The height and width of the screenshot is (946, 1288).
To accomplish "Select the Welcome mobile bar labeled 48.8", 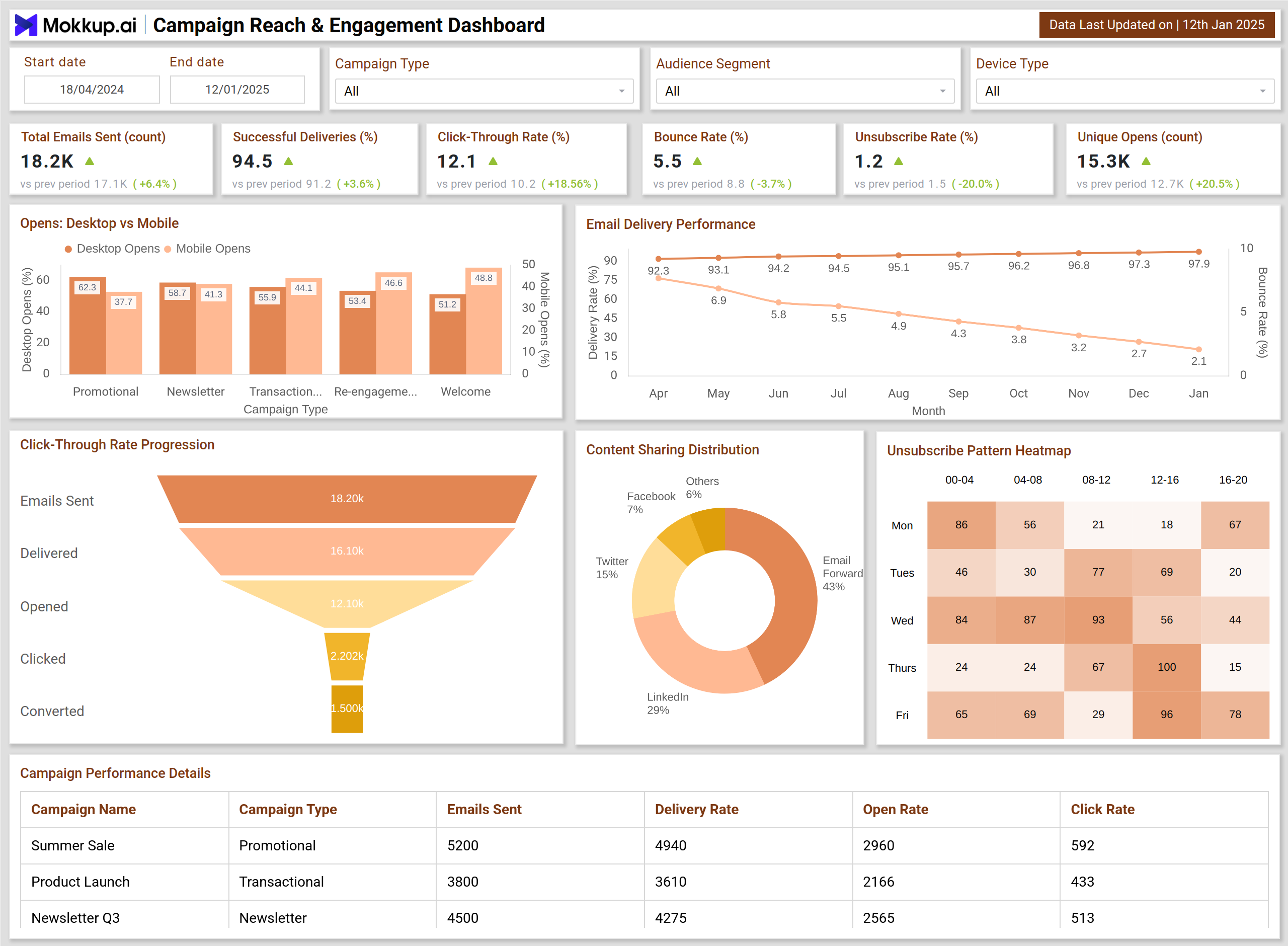I will [x=484, y=321].
